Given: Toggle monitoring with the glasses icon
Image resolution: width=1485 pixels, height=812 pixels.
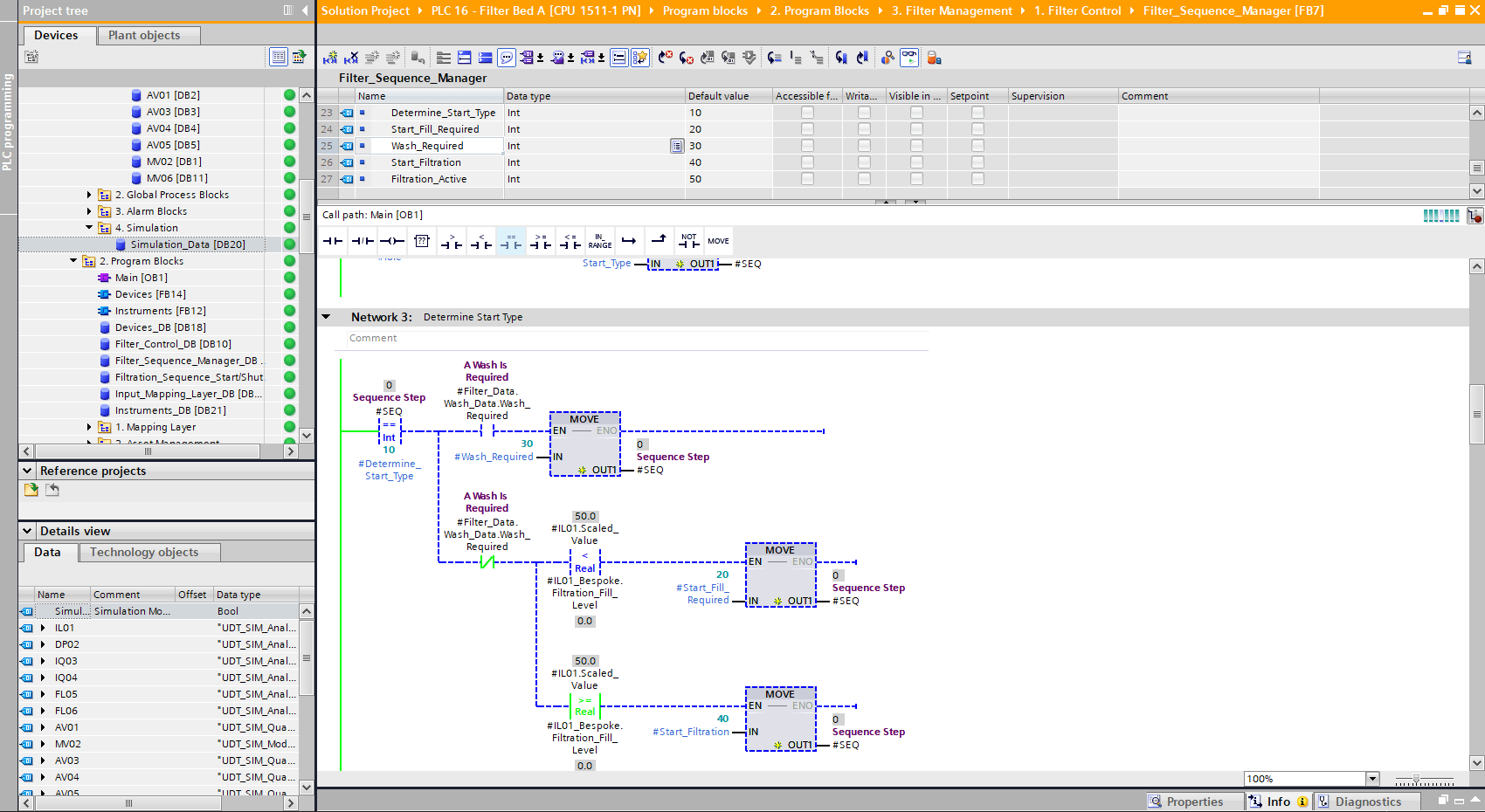Looking at the screenshot, I should coord(909,58).
